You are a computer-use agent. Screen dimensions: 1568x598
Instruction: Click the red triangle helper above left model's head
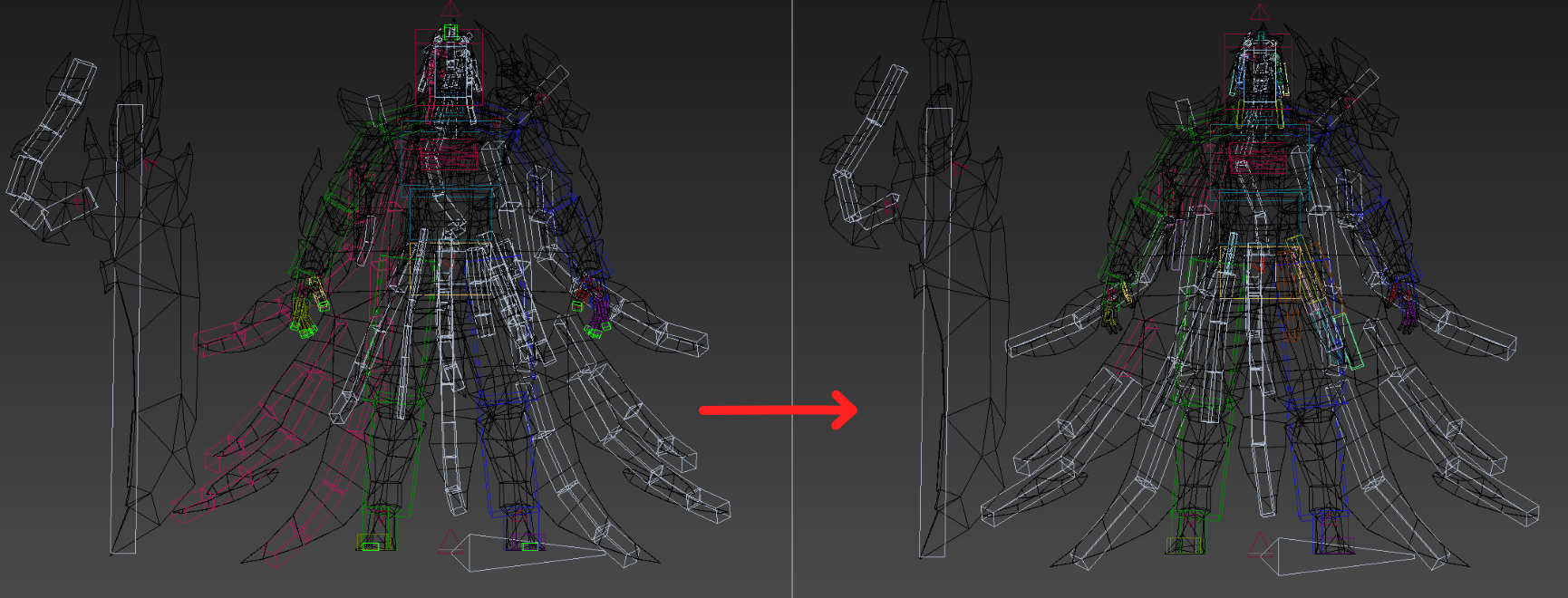pos(450,11)
